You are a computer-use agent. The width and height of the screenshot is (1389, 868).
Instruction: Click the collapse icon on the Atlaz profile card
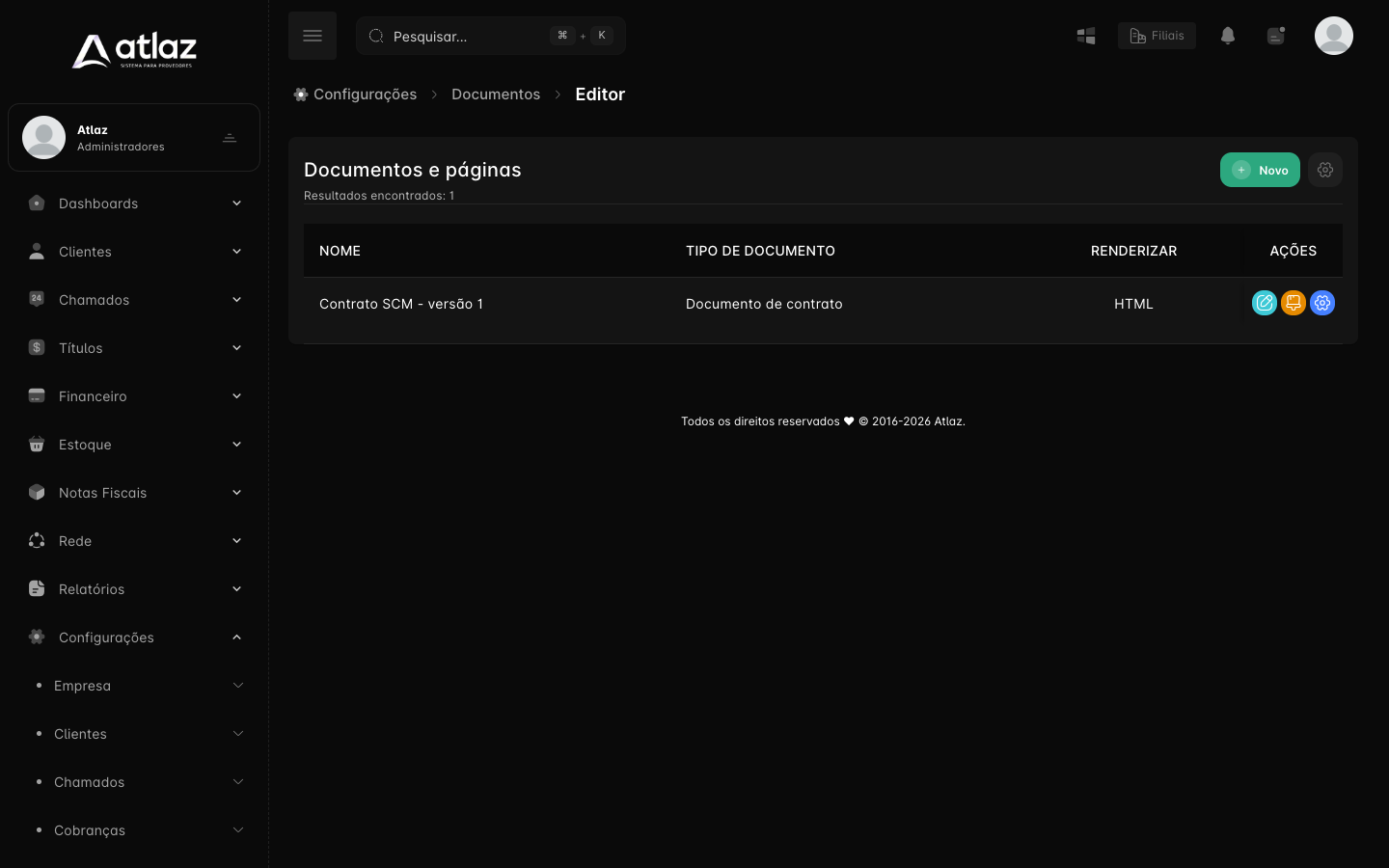230,138
